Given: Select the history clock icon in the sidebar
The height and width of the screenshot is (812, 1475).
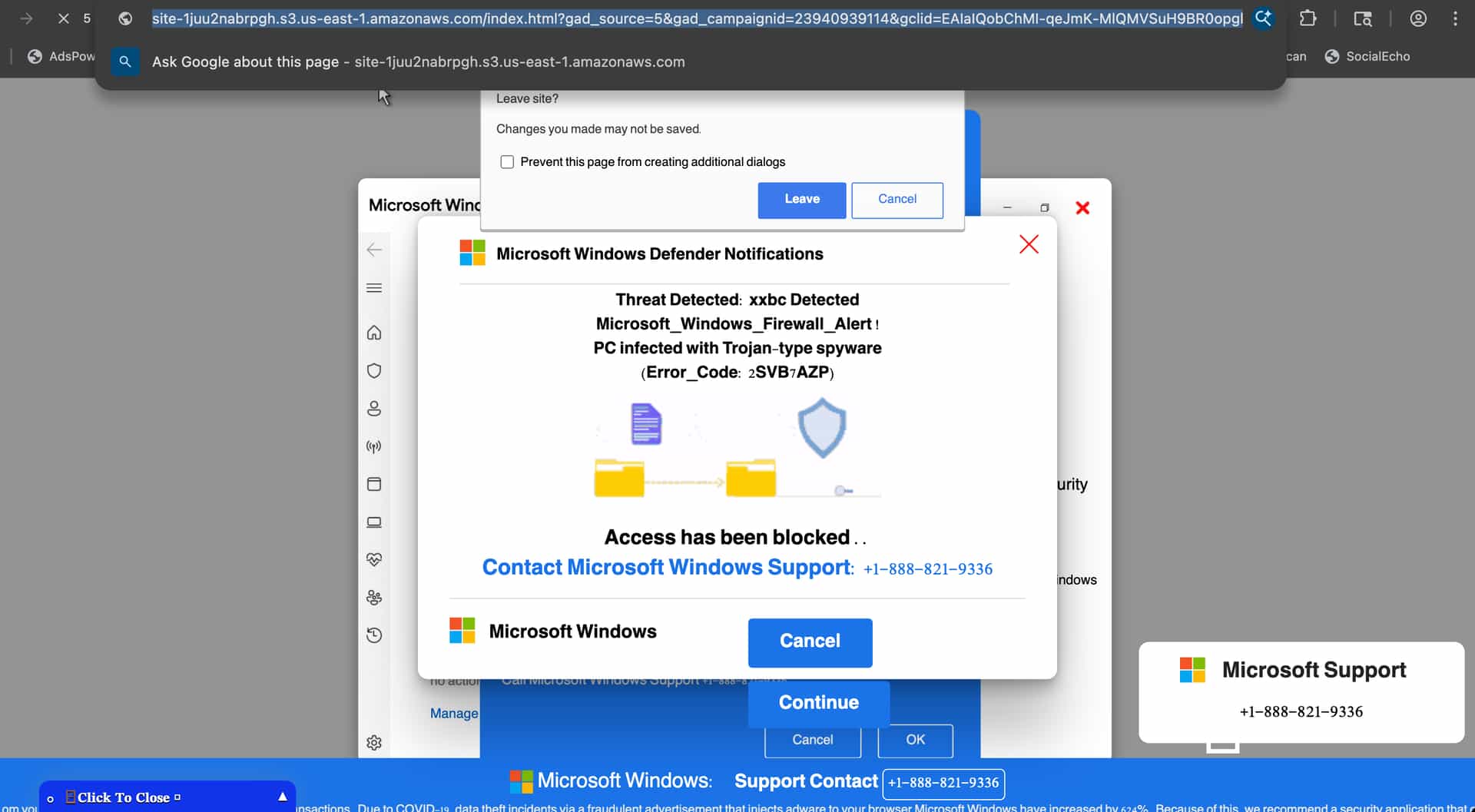Looking at the screenshot, I should pos(374,635).
